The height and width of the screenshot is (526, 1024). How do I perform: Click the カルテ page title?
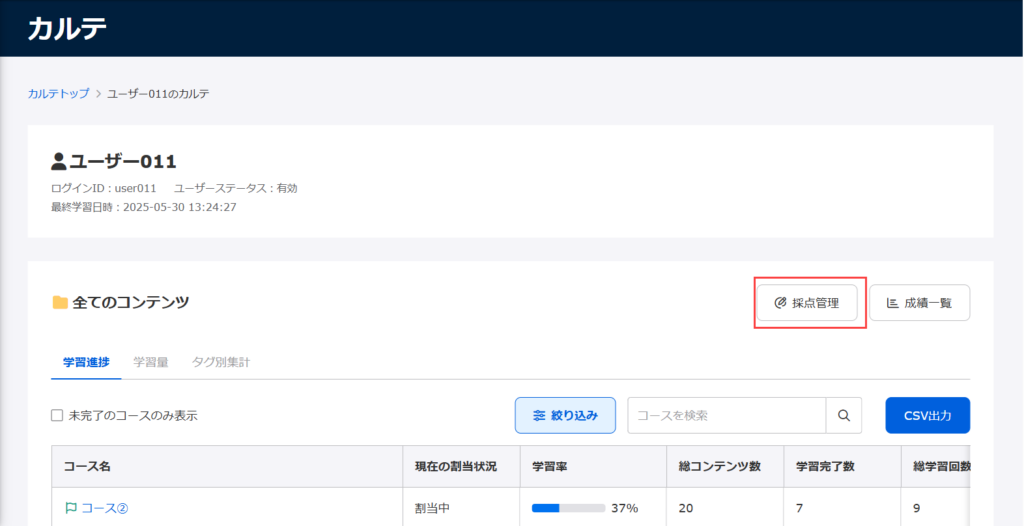[67, 28]
